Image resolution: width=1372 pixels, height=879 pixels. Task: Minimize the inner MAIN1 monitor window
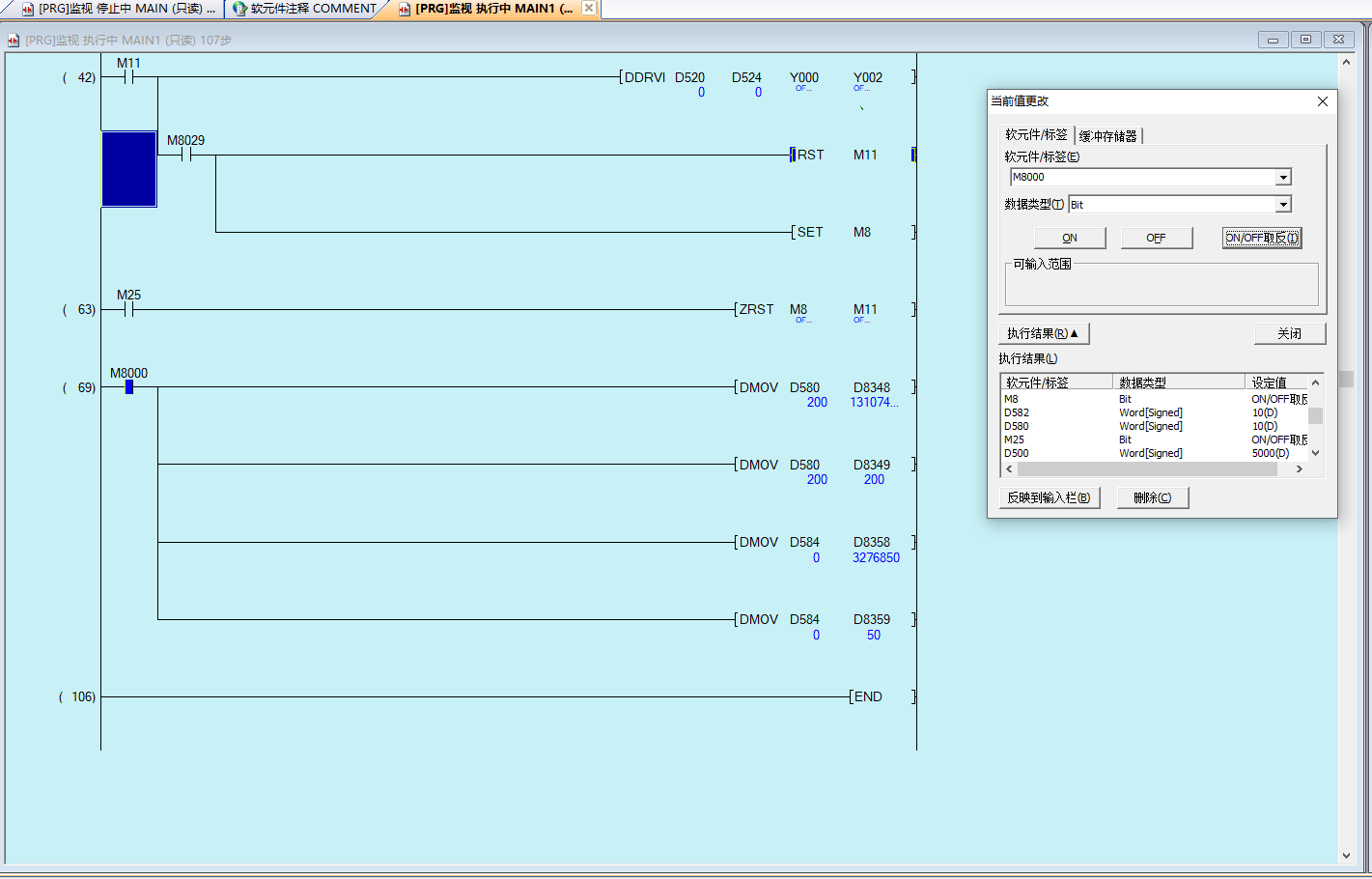[x=1273, y=40]
